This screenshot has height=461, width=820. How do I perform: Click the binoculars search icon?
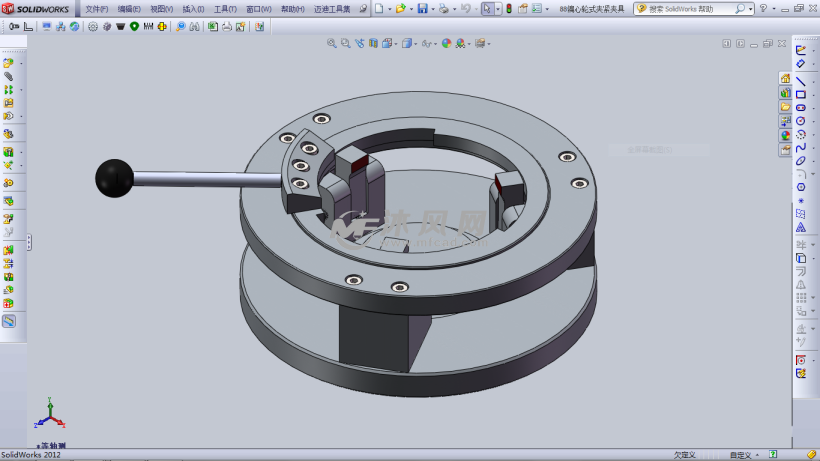(x=195, y=27)
